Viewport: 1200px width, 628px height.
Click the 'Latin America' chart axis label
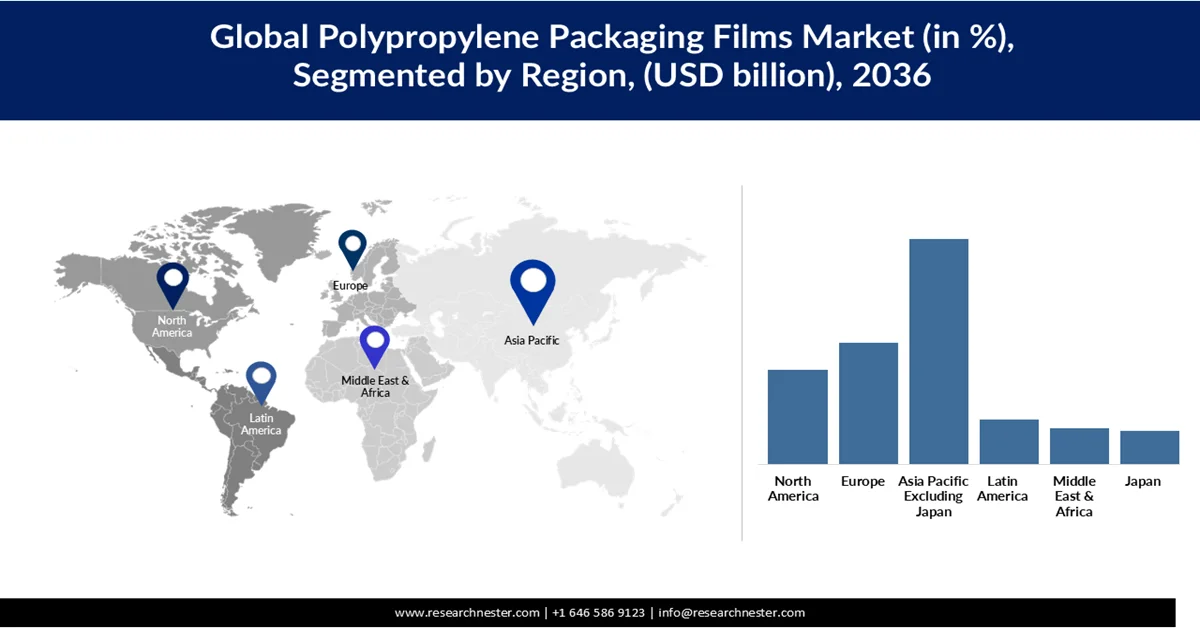1003,489
